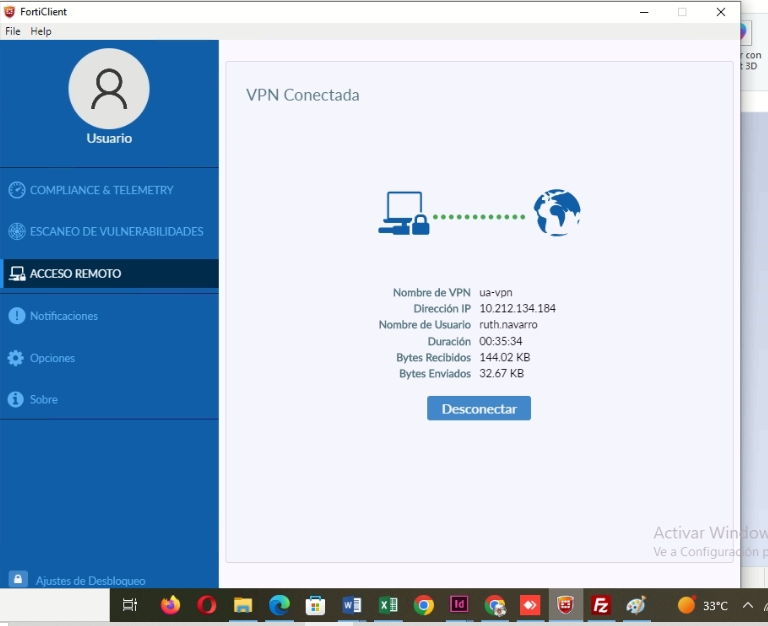Click the FortiClient taskbar icon

[565, 605]
